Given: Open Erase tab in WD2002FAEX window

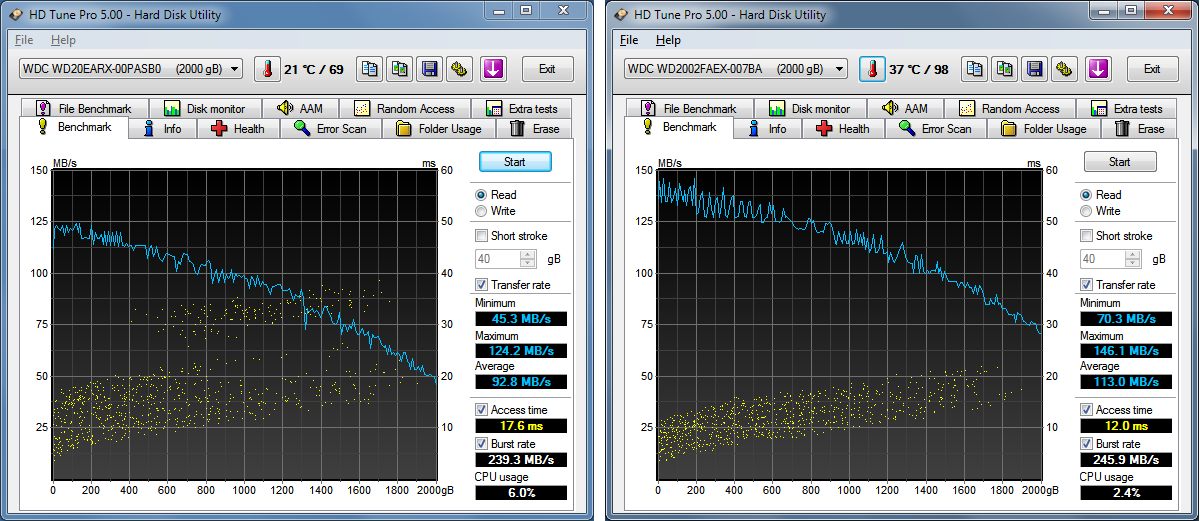Looking at the screenshot, I should pyautogui.click(x=1139, y=129).
